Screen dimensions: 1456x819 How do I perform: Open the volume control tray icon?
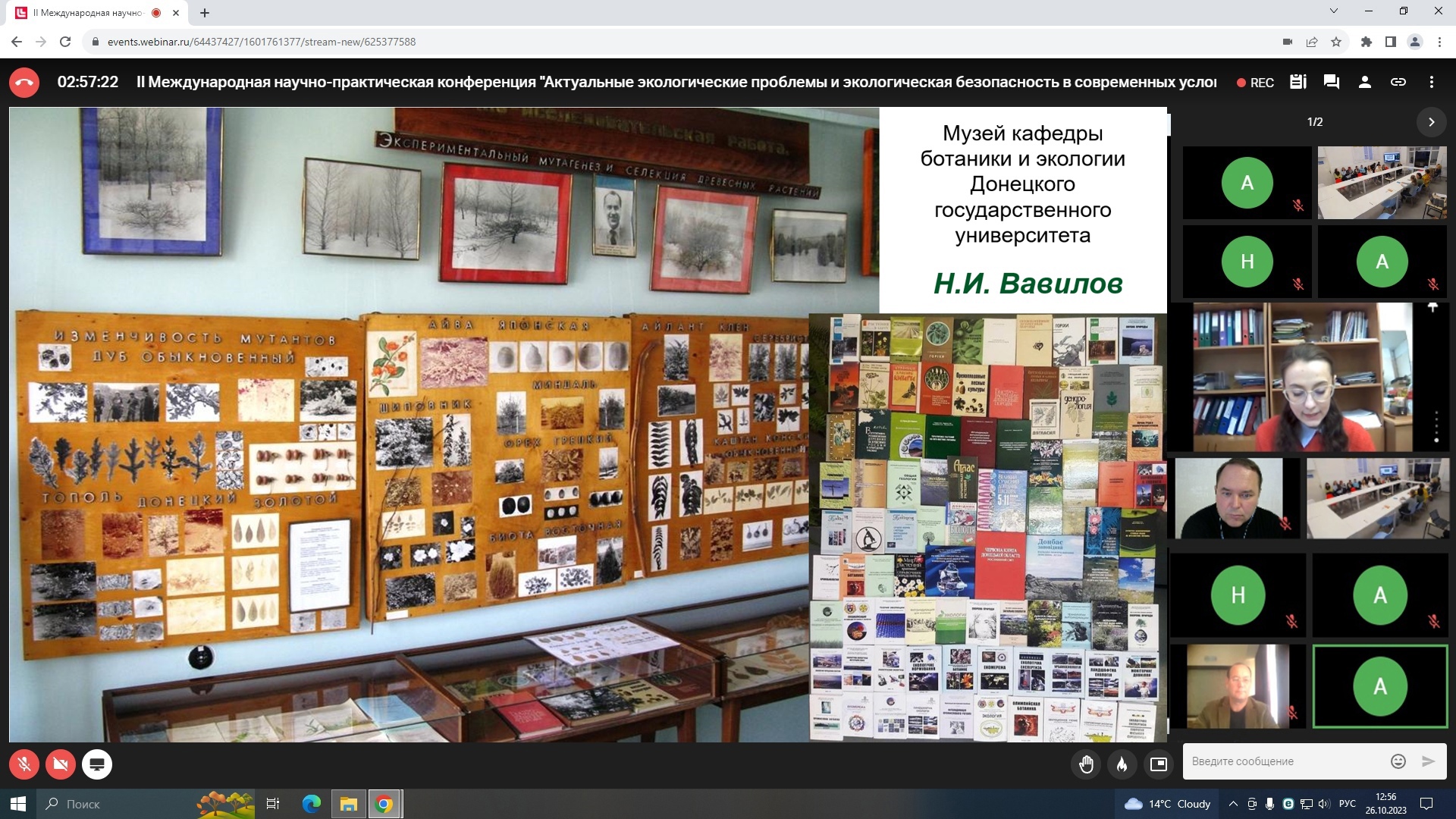pos(1324,804)
